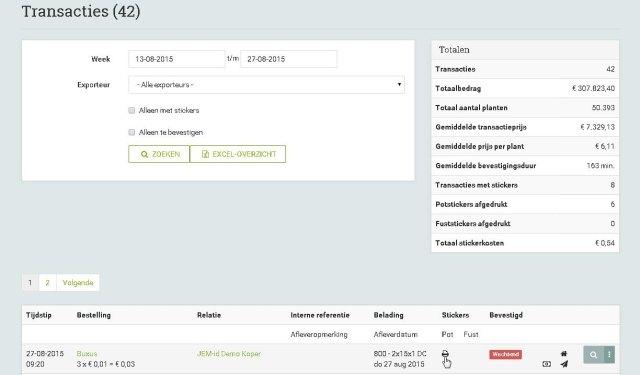Click the money banknote icon in transaction row

547,364
